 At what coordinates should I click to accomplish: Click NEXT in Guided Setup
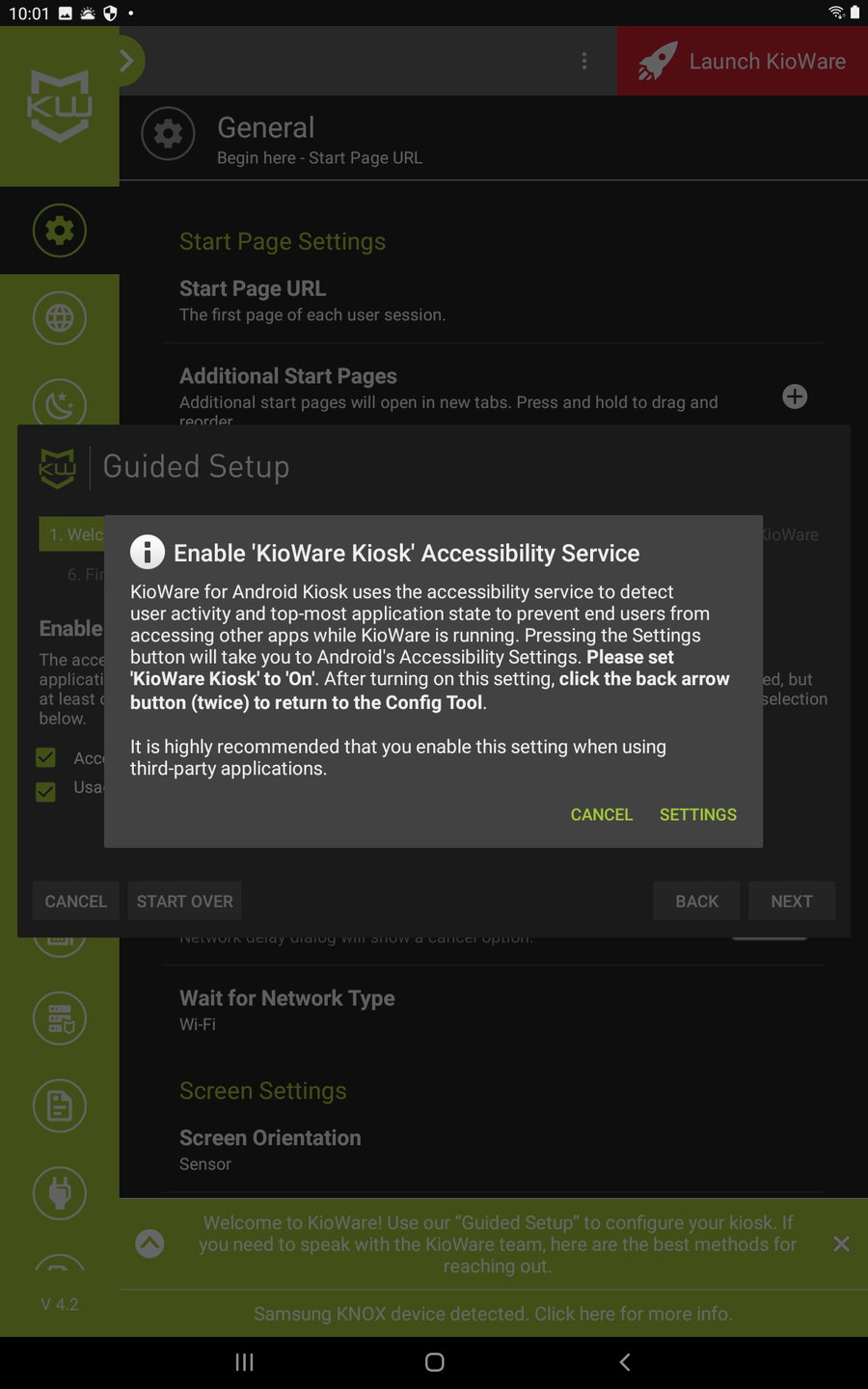792,901
